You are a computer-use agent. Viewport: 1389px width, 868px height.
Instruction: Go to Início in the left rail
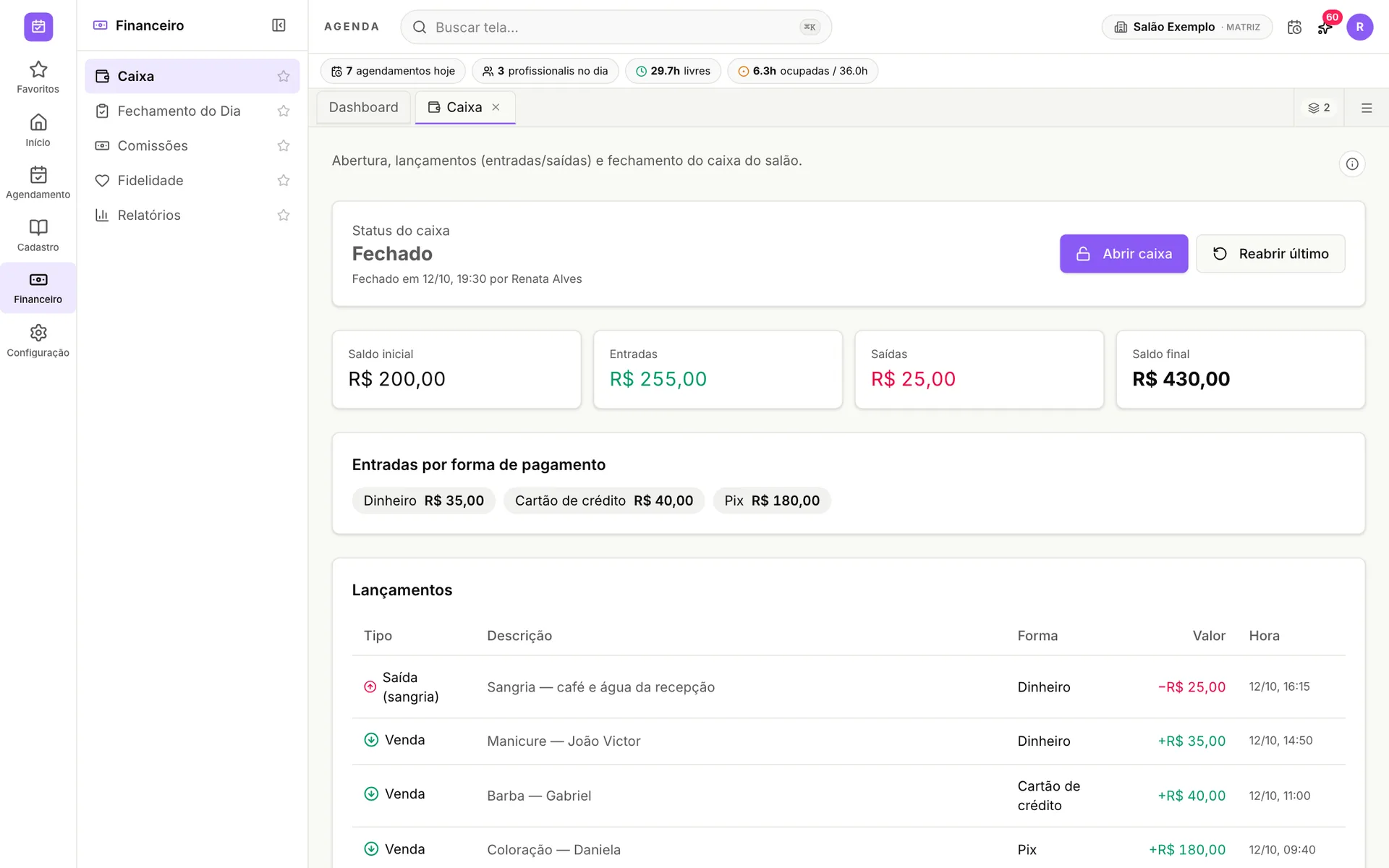point(38,130)
